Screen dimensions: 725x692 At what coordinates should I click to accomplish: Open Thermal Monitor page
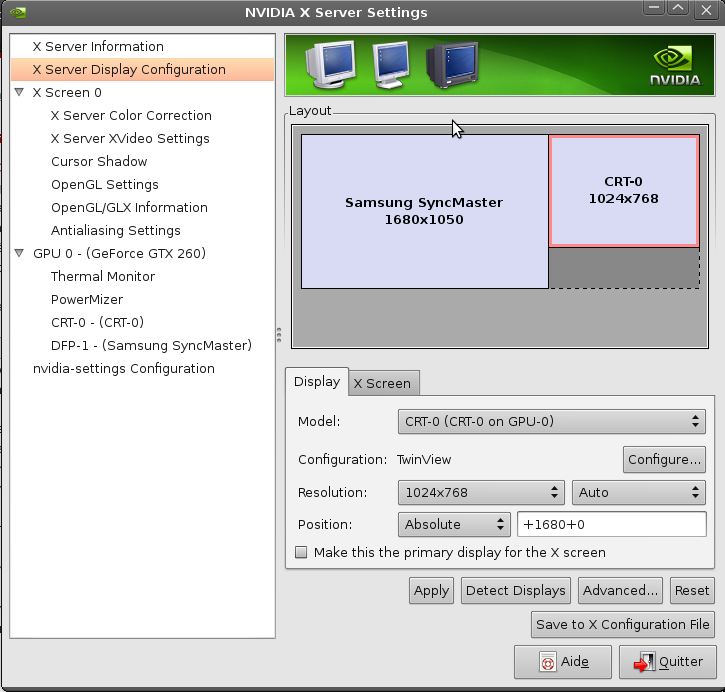103,276
